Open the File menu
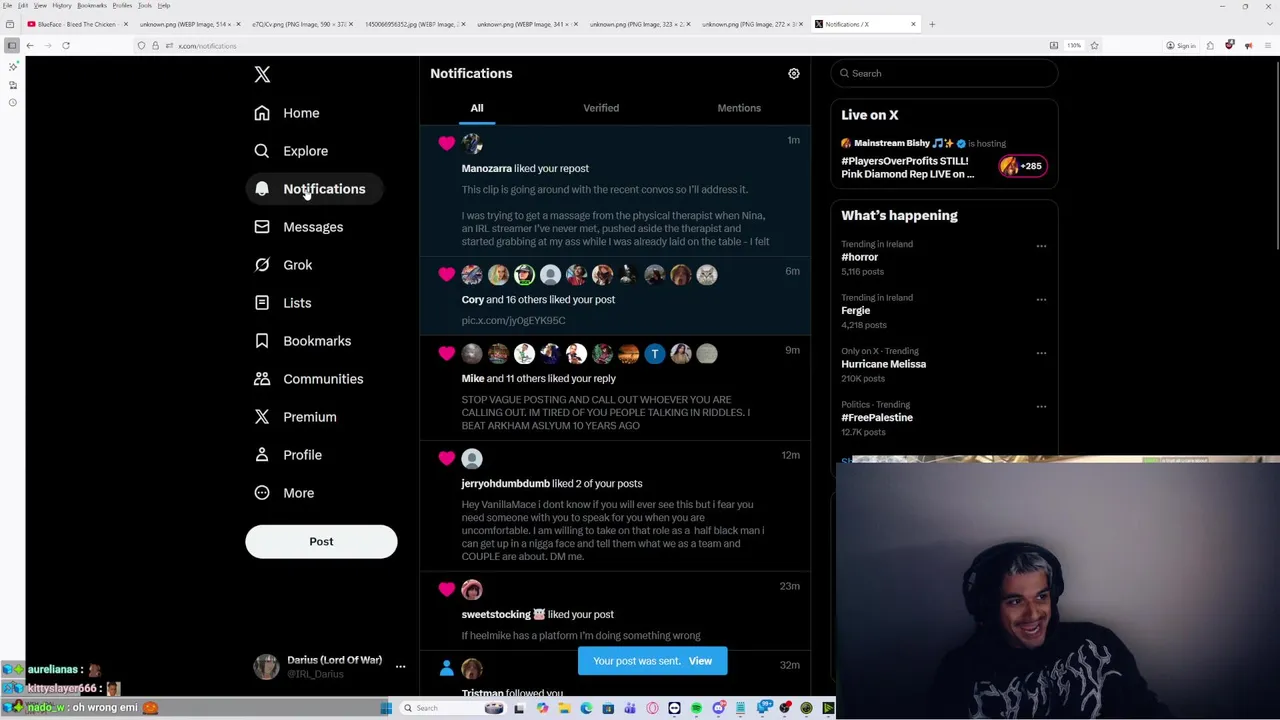The width and height of the screenshot is (1280, 720). click(8, 6)
